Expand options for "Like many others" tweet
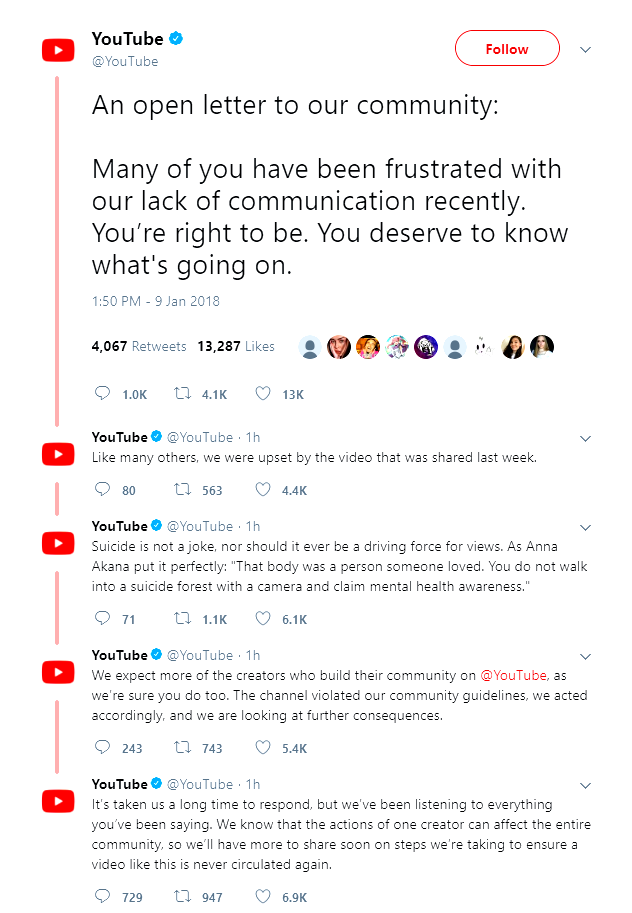 [x=586, y=438]
